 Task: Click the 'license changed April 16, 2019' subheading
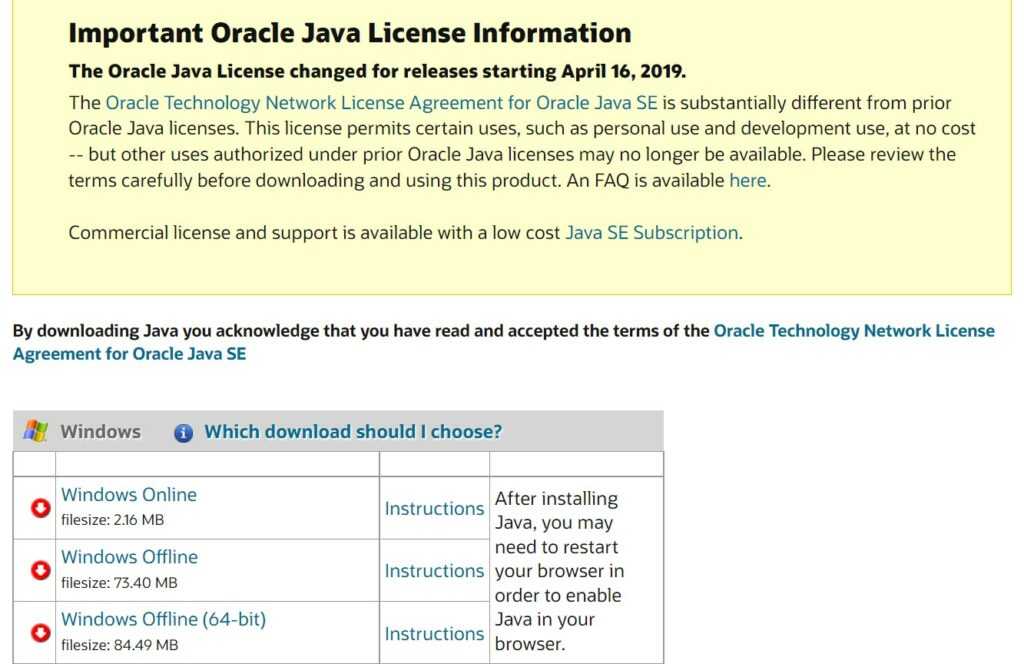point(377,71)
